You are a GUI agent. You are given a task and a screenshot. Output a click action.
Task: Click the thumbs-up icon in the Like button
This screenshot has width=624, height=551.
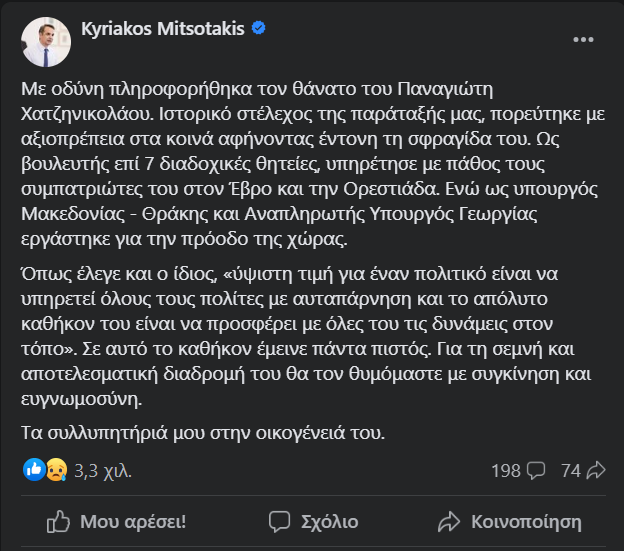(x=59, y=521)
